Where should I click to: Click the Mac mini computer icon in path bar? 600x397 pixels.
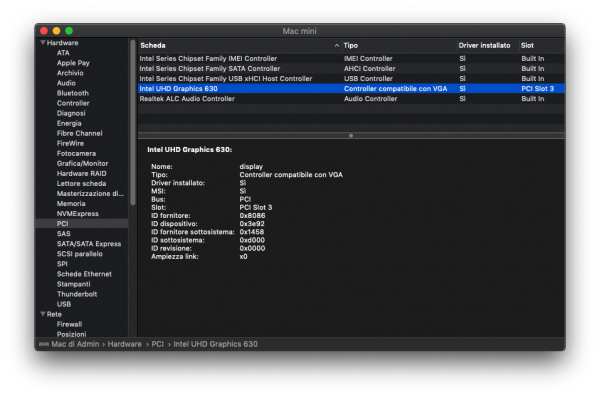click(44, 344)
